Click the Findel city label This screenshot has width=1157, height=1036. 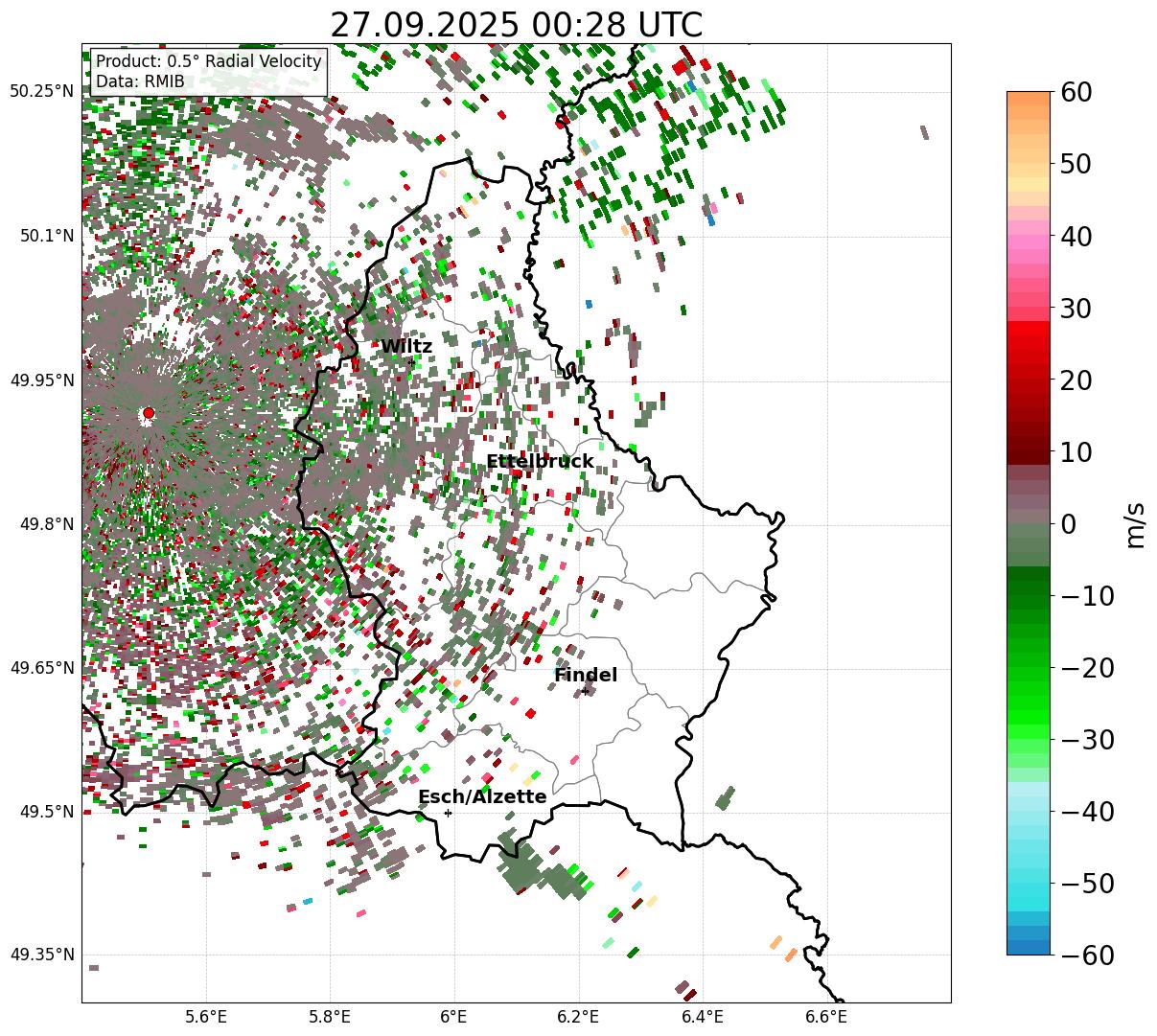tap(586, 676)
